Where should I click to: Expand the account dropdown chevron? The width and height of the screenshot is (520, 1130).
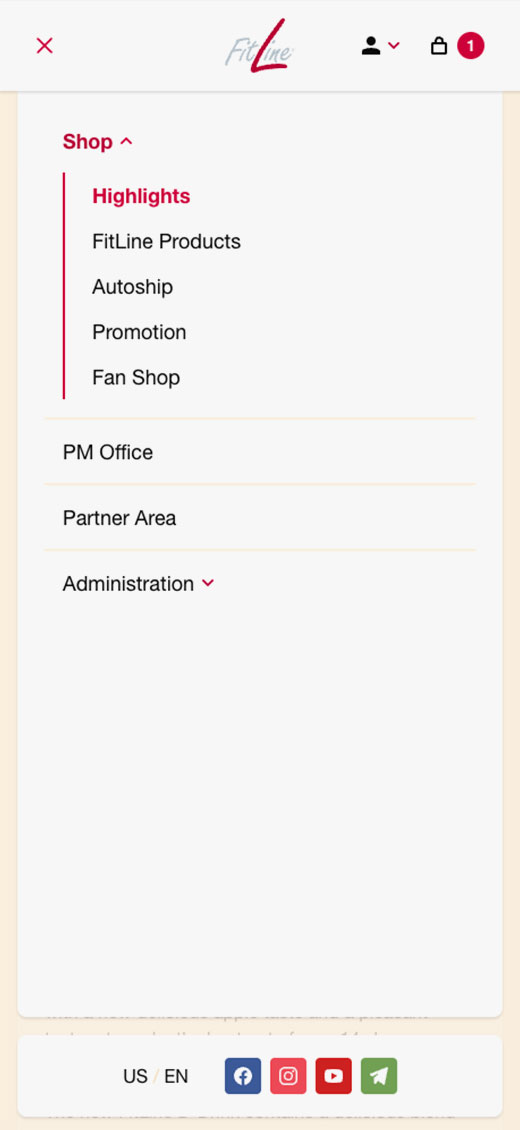393,45
